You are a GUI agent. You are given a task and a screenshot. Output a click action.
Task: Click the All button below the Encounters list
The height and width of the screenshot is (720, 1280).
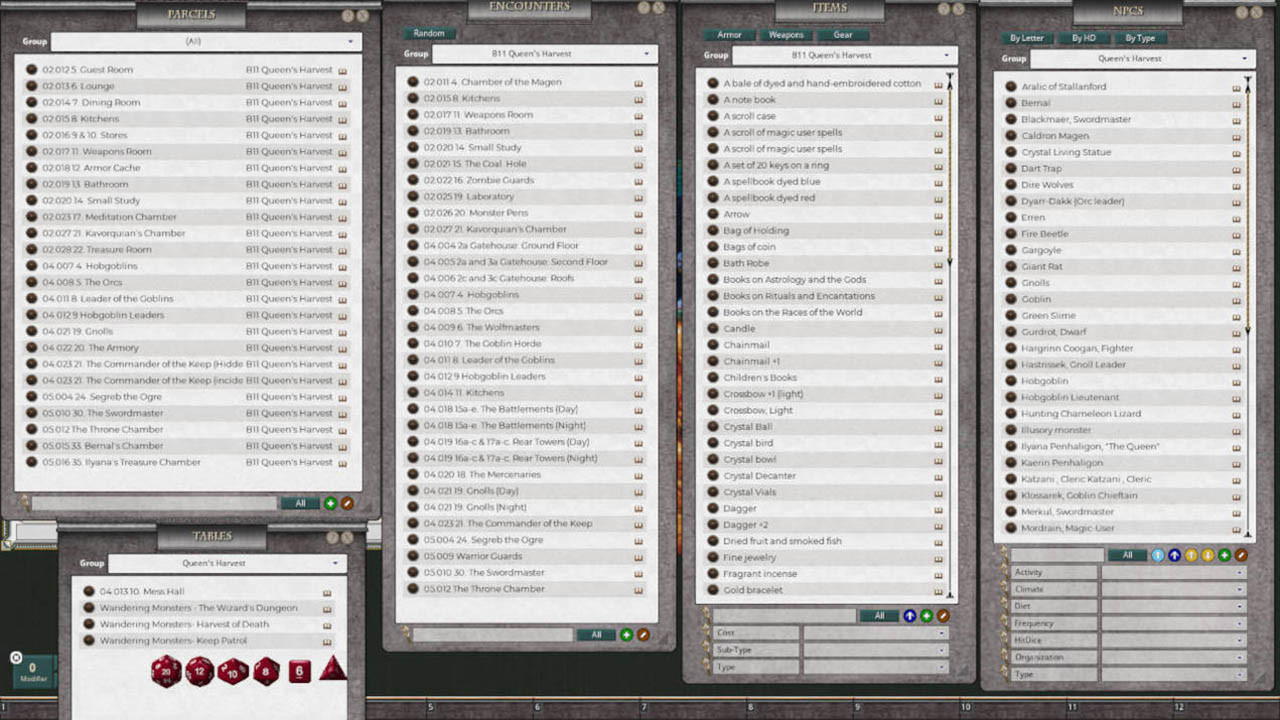coord(596,635)
